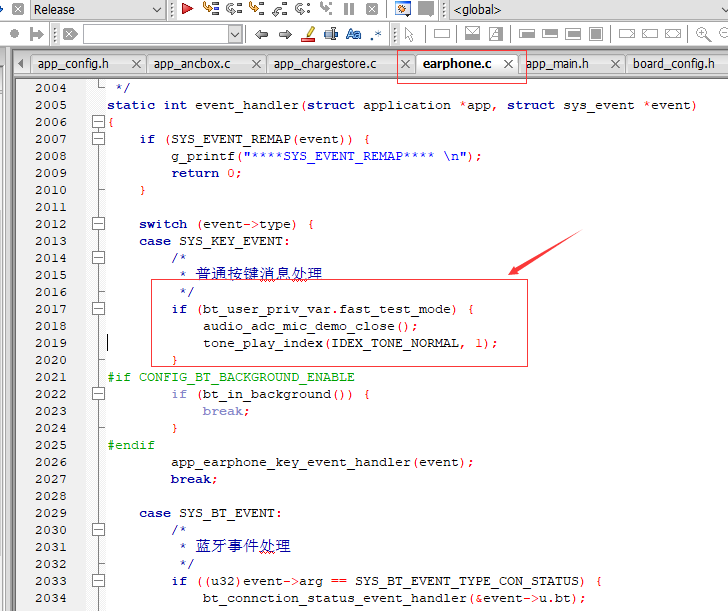Collapse the function body fold at line 2006
728x611 pixels.
coord(98,122)
